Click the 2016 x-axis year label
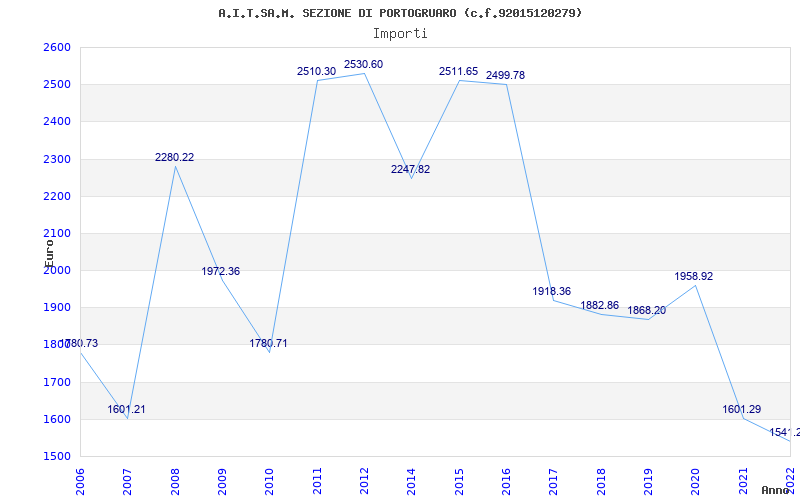 point(507,482)
